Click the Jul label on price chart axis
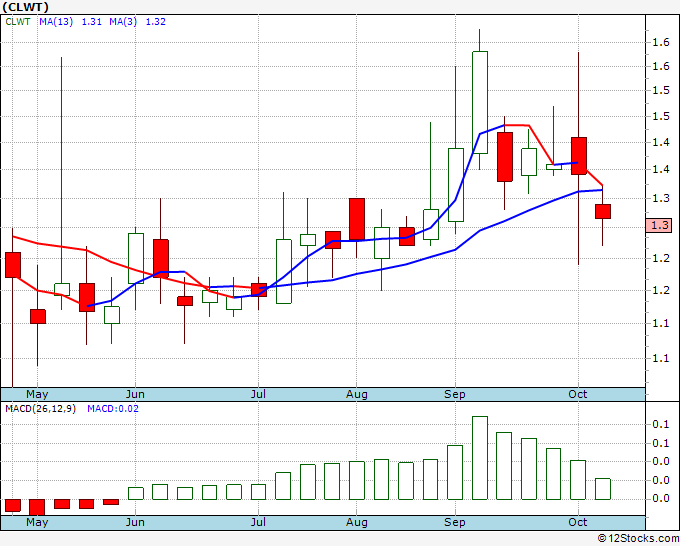Viewport: 680px width, 546px height. [x=259, y=395]
